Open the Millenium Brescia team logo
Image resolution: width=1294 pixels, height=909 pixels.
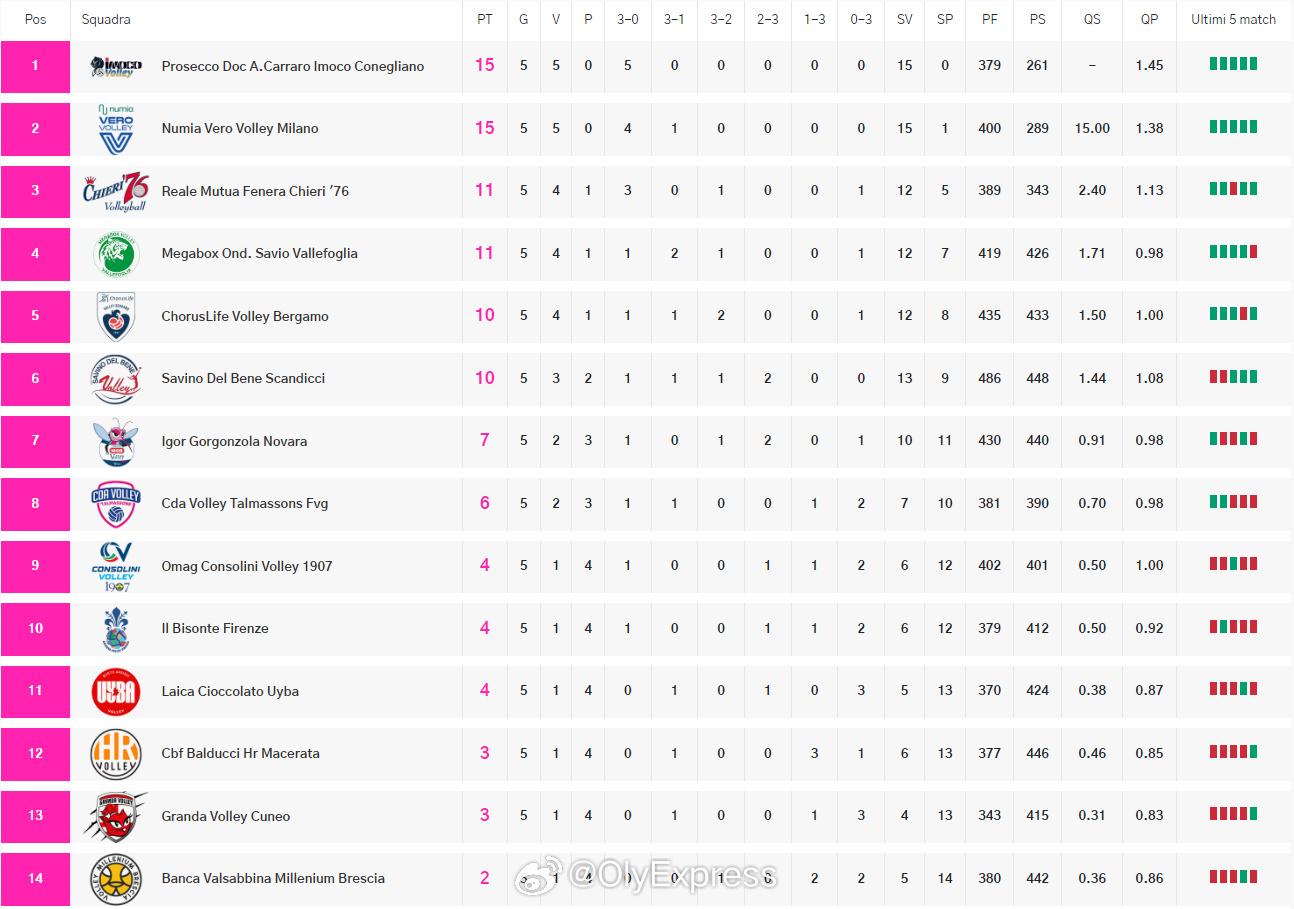point(116,879)
